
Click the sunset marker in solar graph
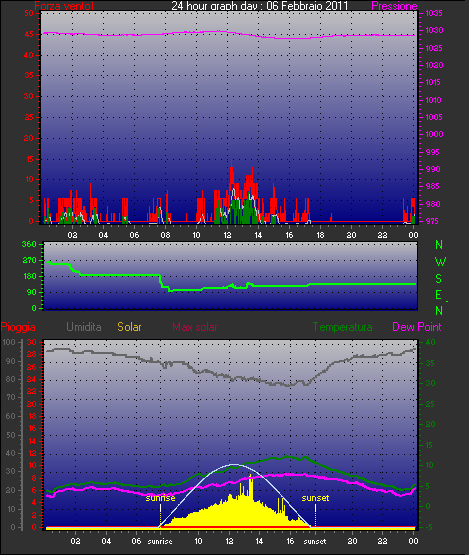[315, 498]
